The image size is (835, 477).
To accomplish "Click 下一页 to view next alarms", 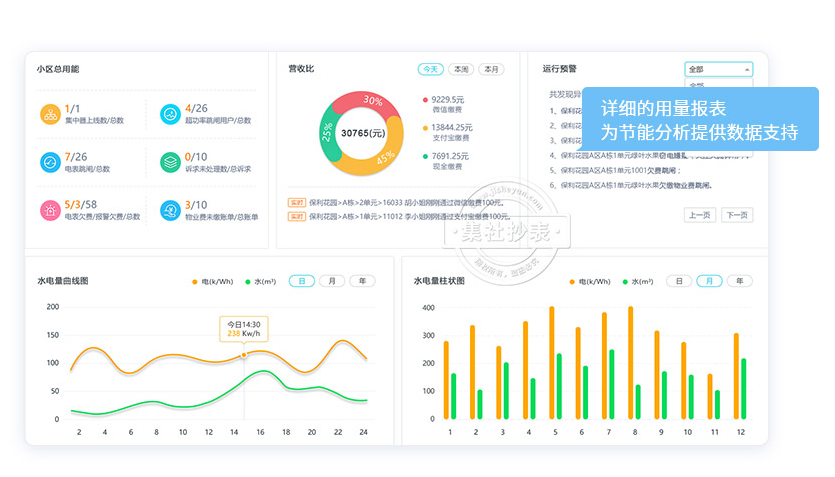I will 737,215.
